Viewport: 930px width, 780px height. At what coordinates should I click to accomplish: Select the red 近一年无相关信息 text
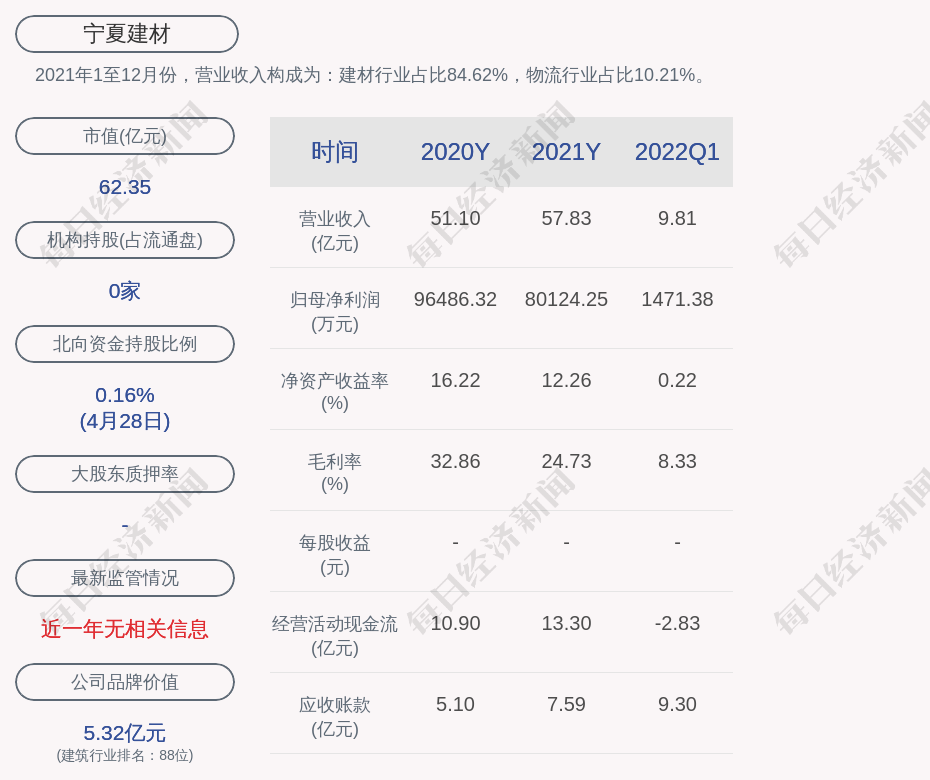pos(125,629)
